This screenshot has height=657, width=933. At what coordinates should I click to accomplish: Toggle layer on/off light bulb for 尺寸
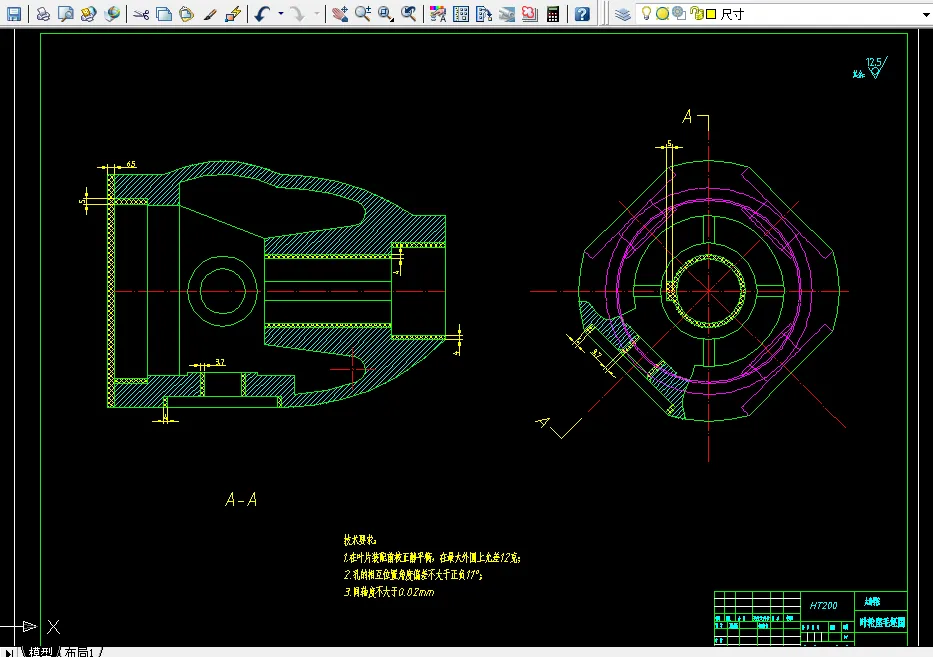(646, 14)
